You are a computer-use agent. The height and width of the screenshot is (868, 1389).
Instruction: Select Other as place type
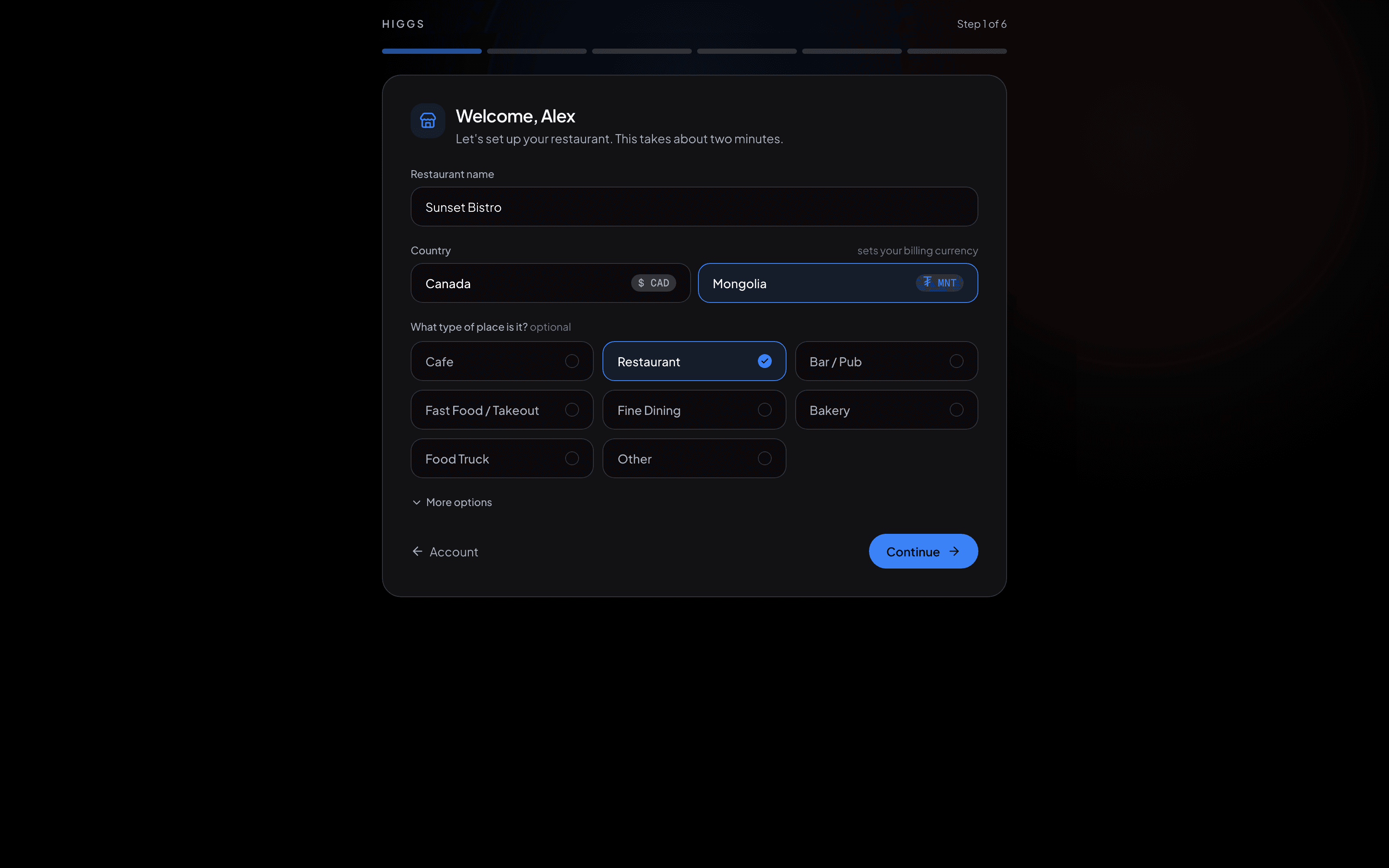(x=694, y=458)
